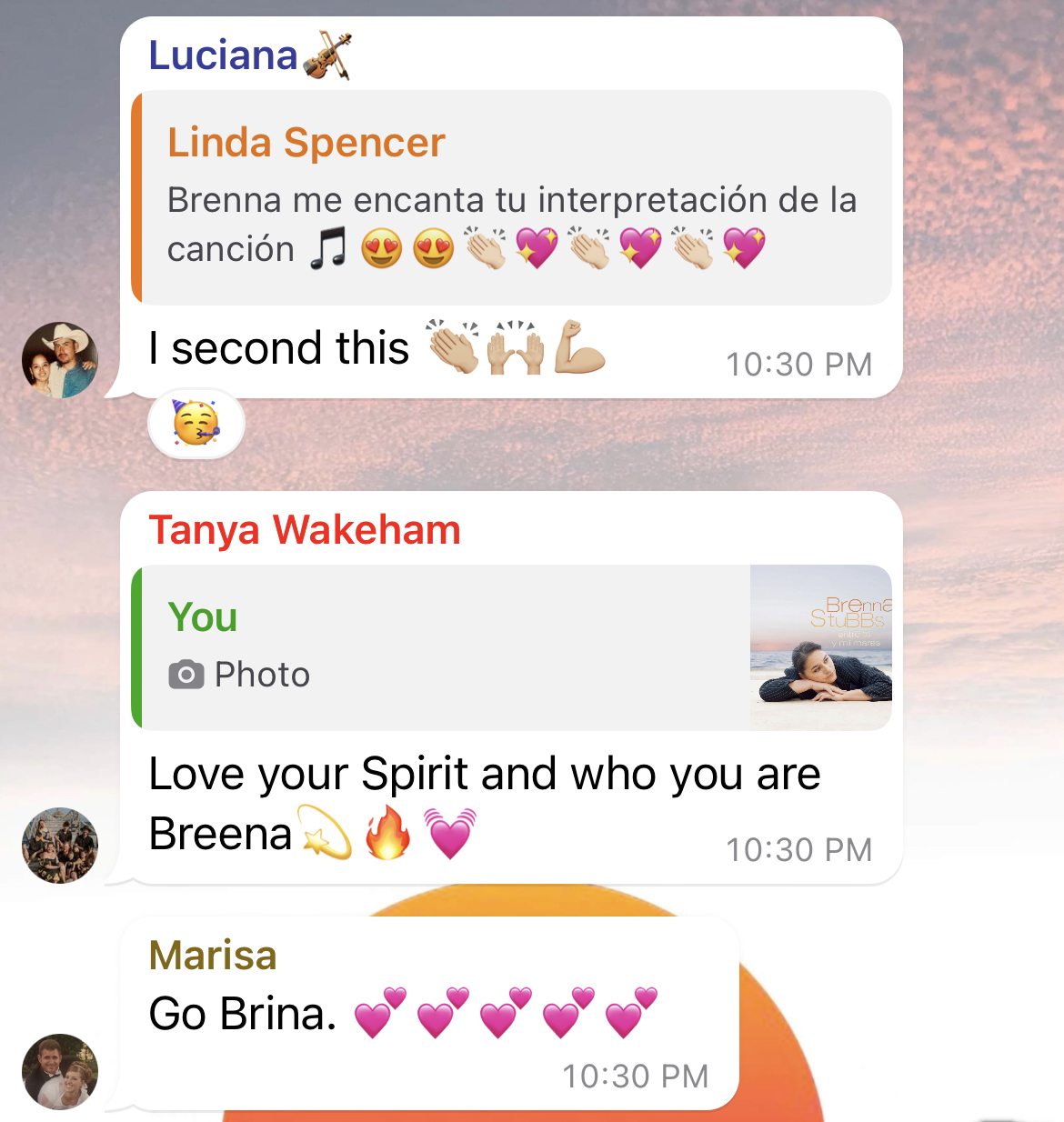Tap Tanya Wakeham's group photo avatar
This screenshot has height=1122, width=1064.
click(60, 846)
